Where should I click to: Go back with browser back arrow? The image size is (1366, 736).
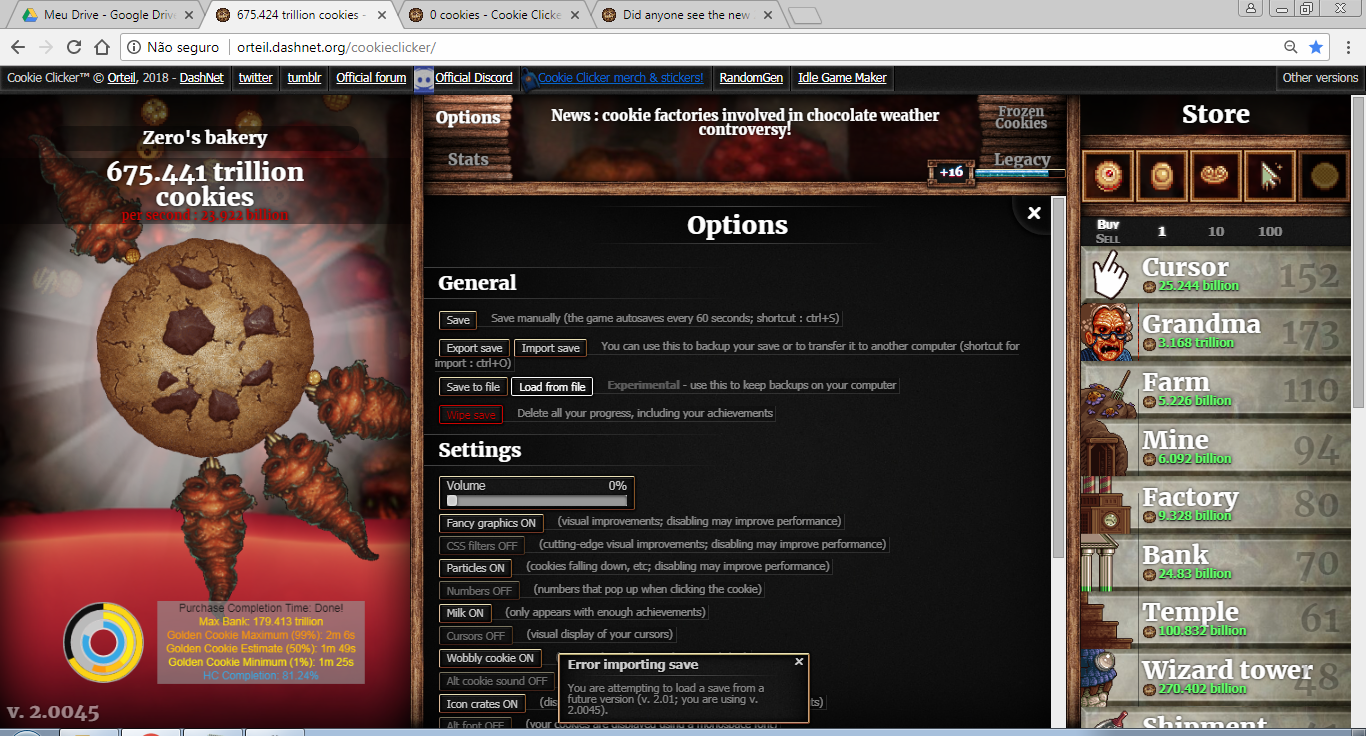(18, 47)
